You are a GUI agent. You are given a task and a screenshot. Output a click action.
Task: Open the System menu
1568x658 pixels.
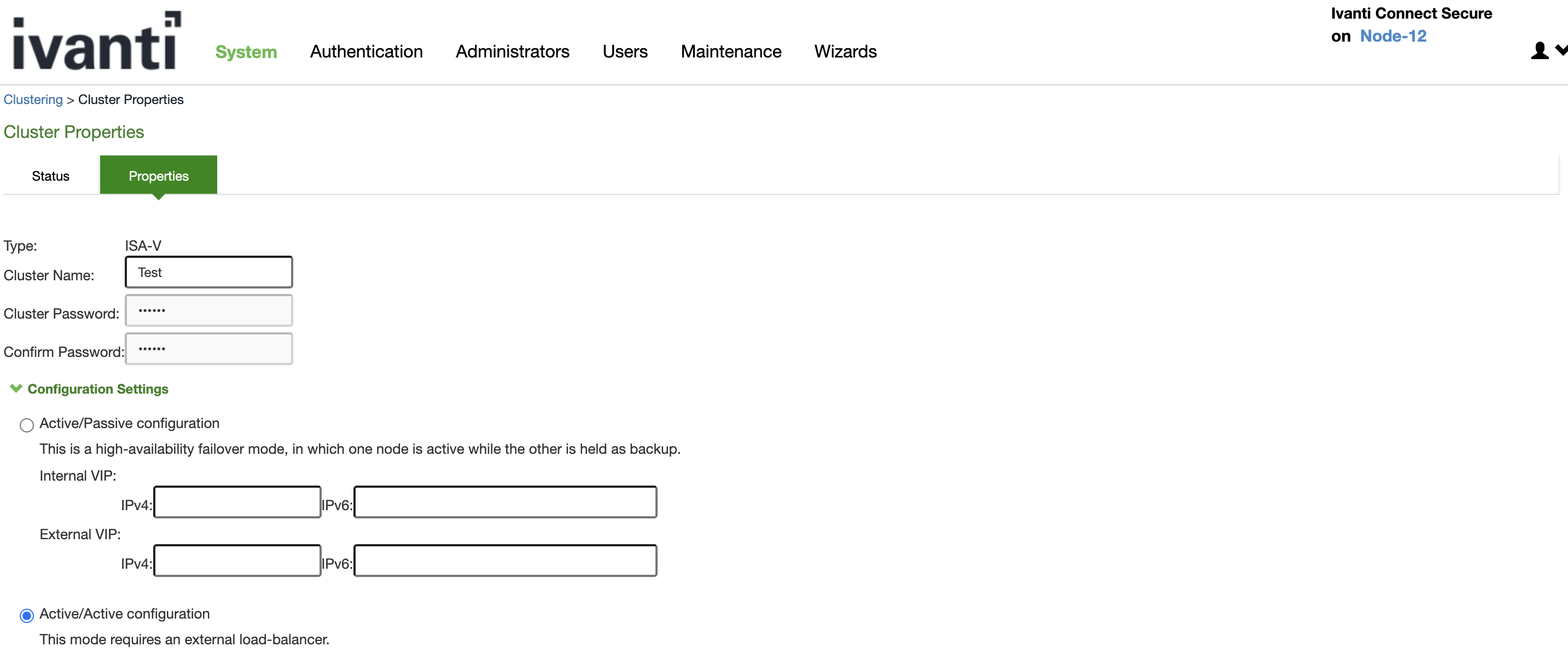[246, 52]
